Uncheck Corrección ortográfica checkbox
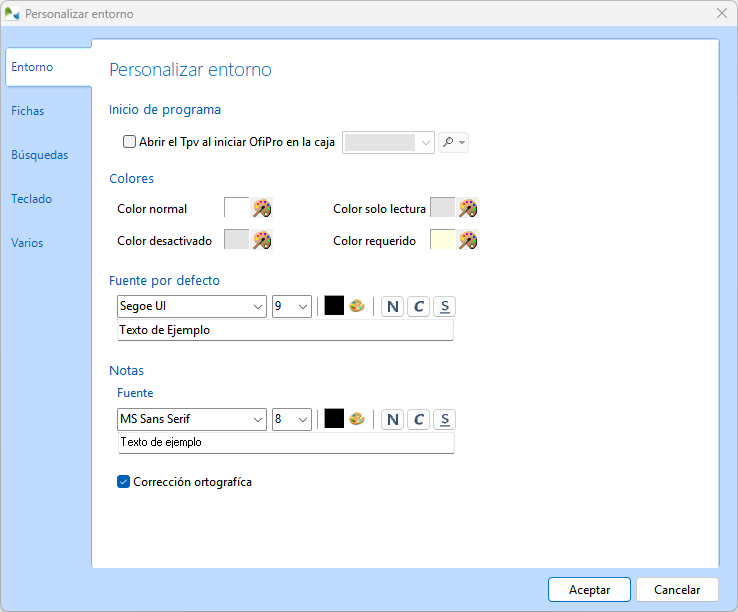The image size is (738, 612). click(123, 482)
